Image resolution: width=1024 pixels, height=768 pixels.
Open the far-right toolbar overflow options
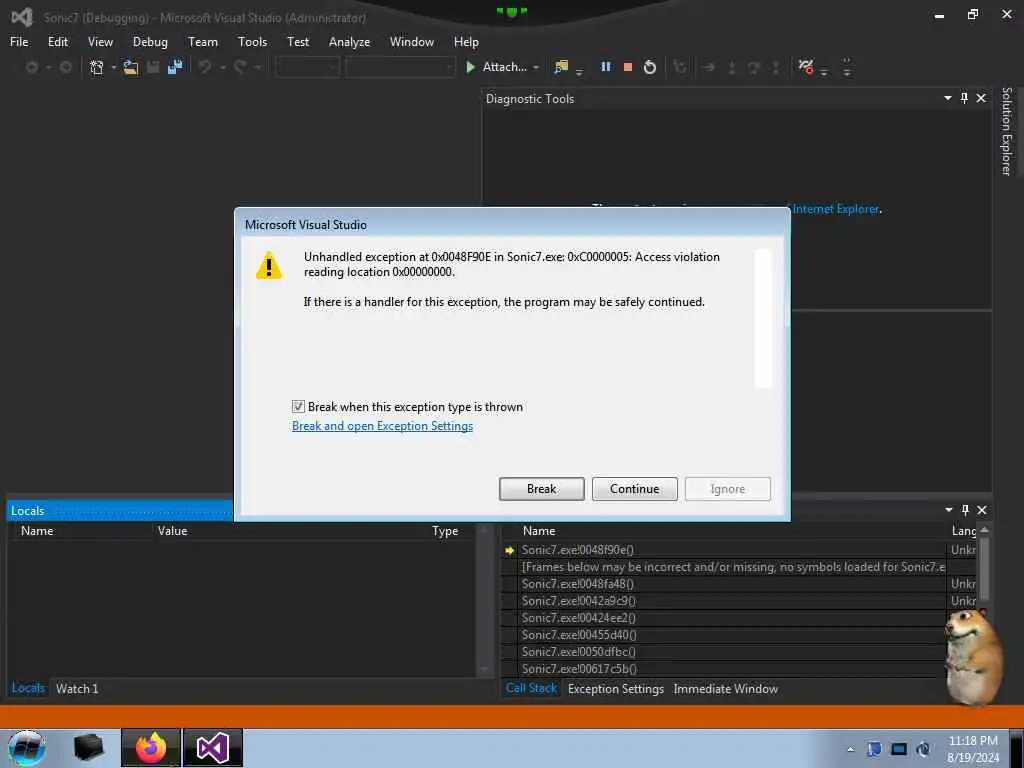point(846,67)
